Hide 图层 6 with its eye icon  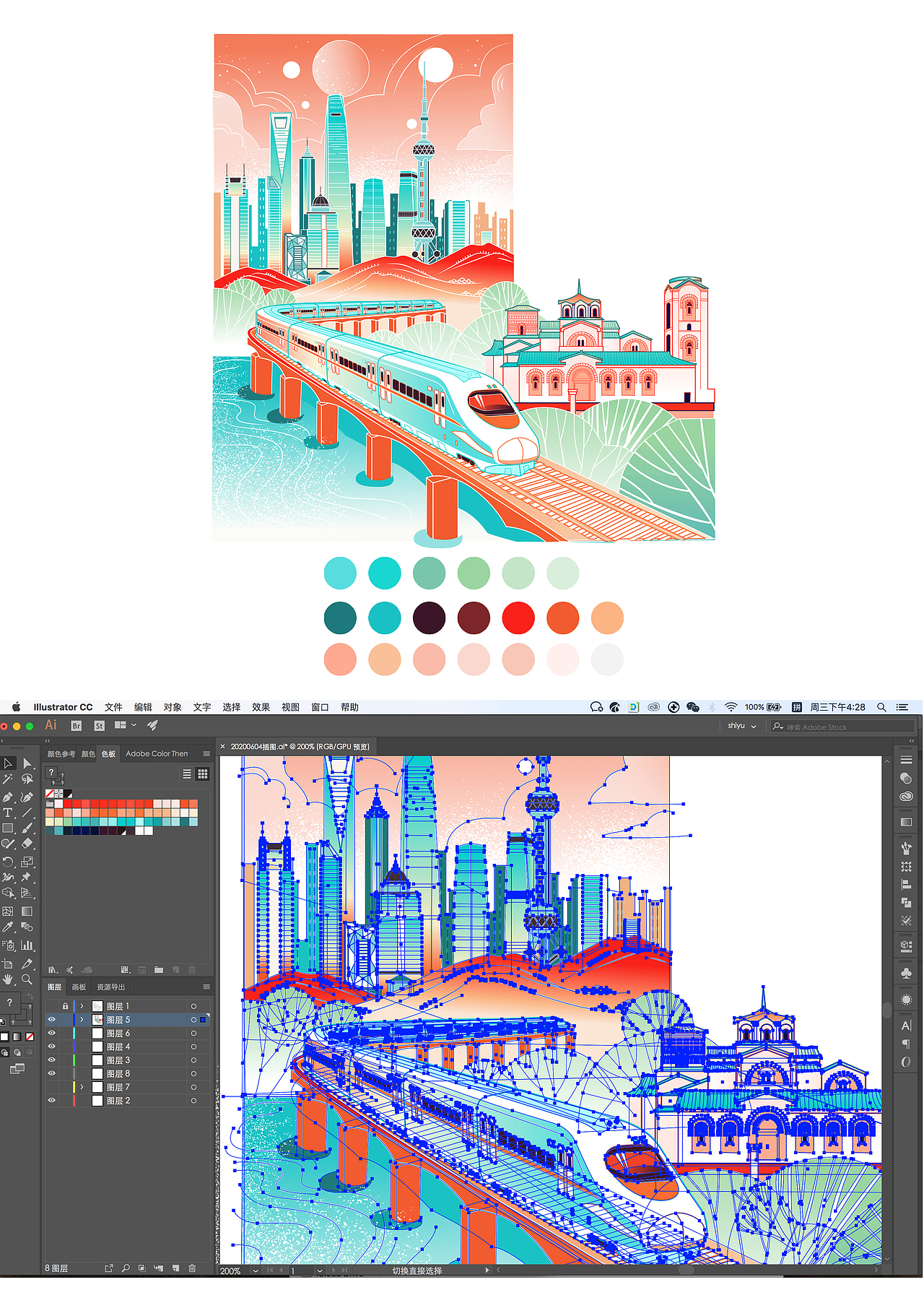51,1034
